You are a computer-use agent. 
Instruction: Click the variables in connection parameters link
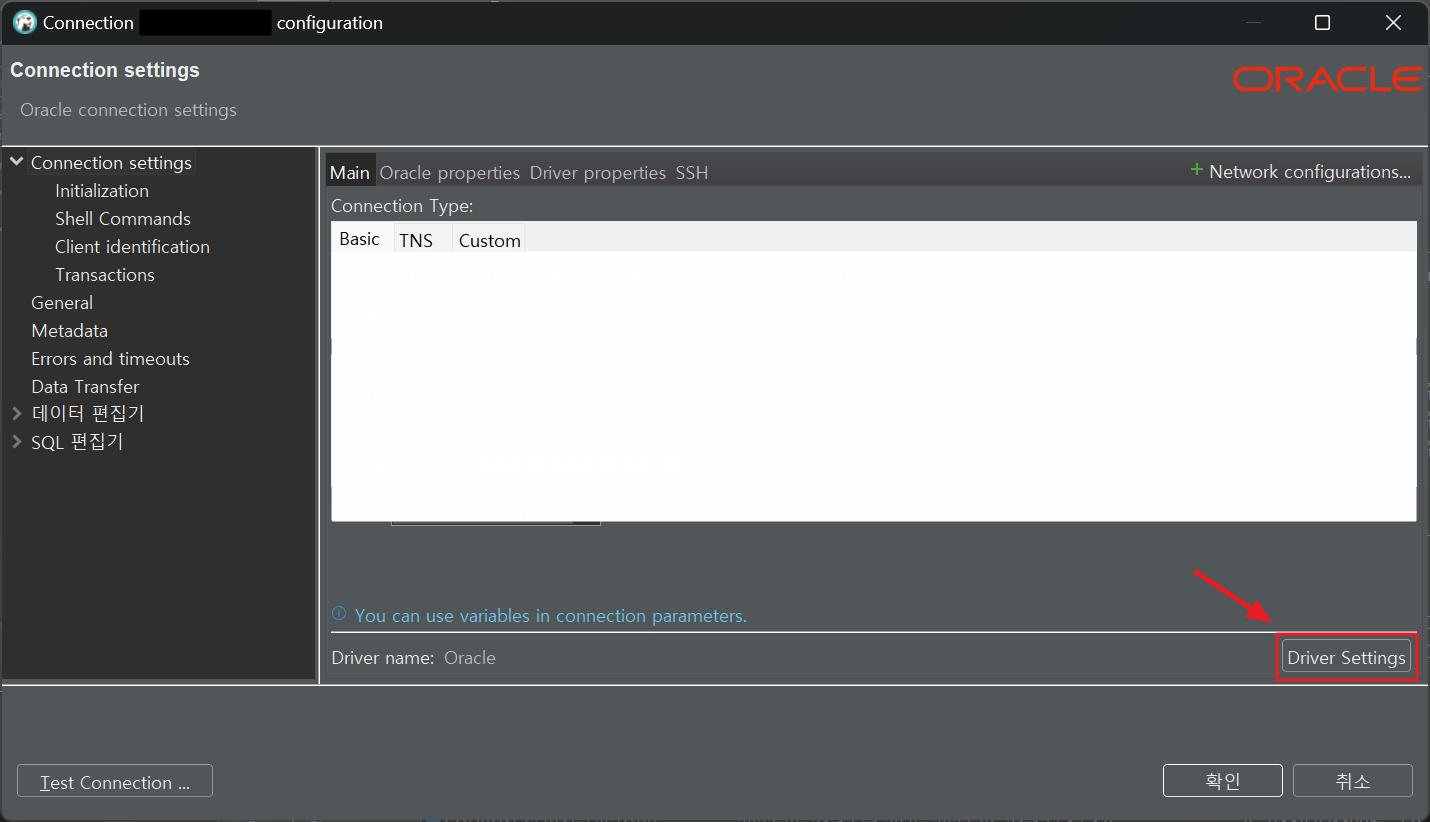click(x=551, y=615)
